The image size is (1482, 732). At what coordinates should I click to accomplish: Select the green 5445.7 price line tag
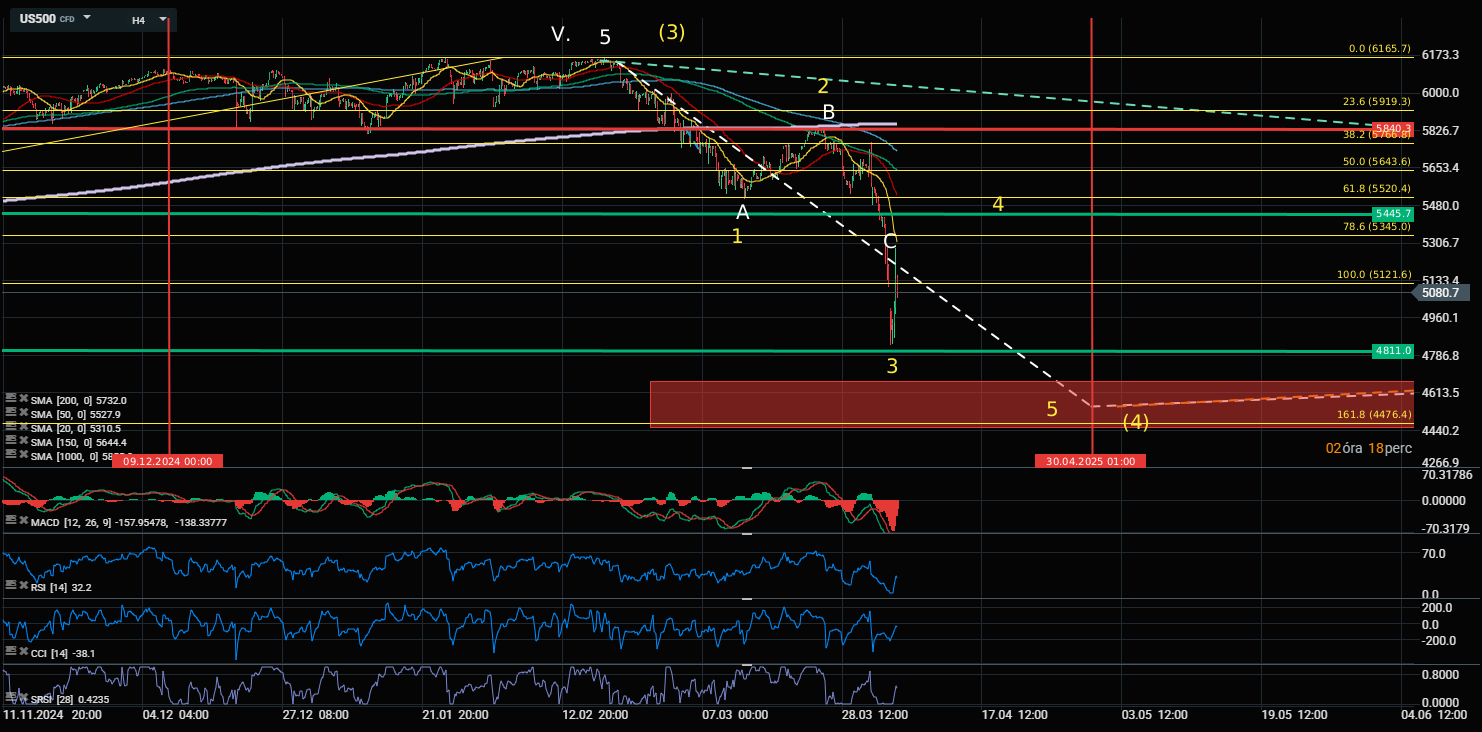pyautogui.click(x=1393, y=213)
